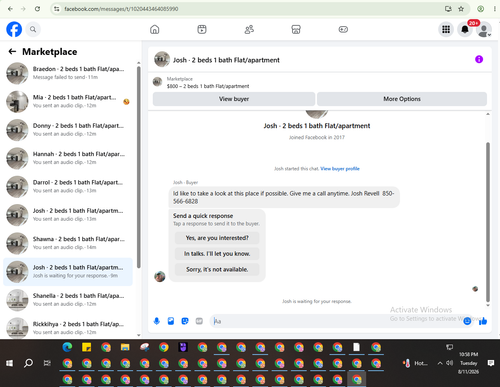Open Darrol's apartment conversation
500x387 pixels.
(x=68, y=186)
